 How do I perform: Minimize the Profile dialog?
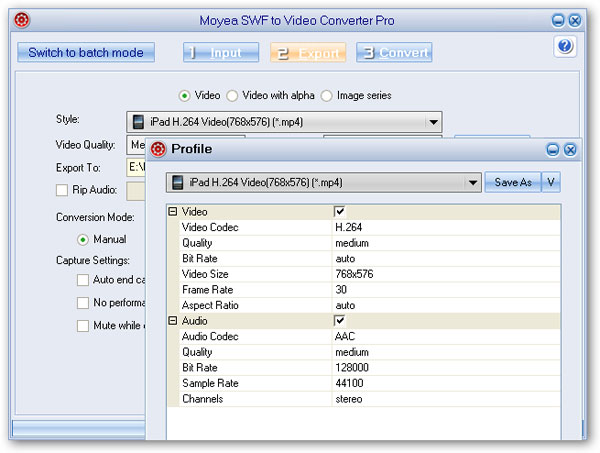click(x=553, y=150)
